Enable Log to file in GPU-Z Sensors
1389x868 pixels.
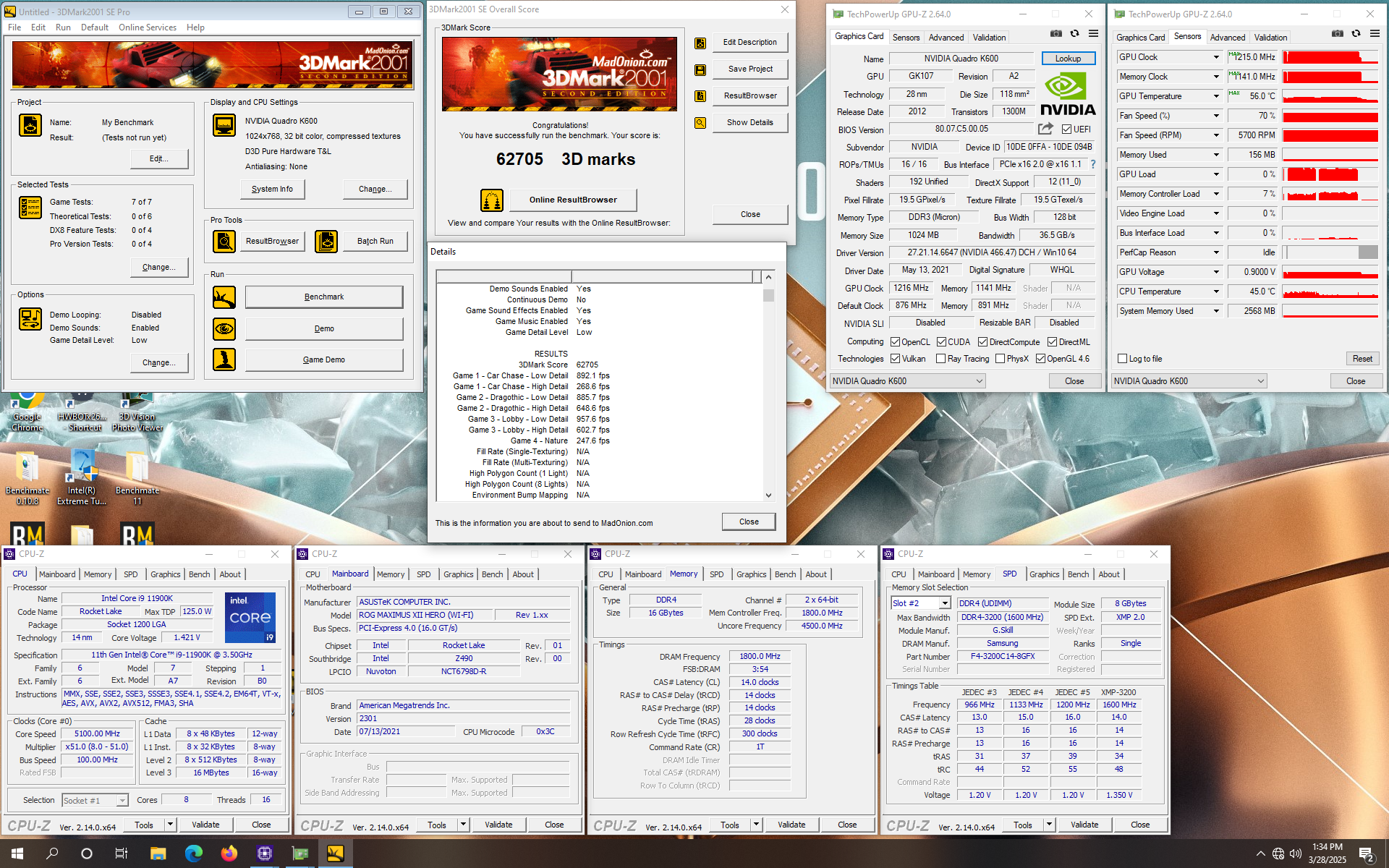[1122, 359]
